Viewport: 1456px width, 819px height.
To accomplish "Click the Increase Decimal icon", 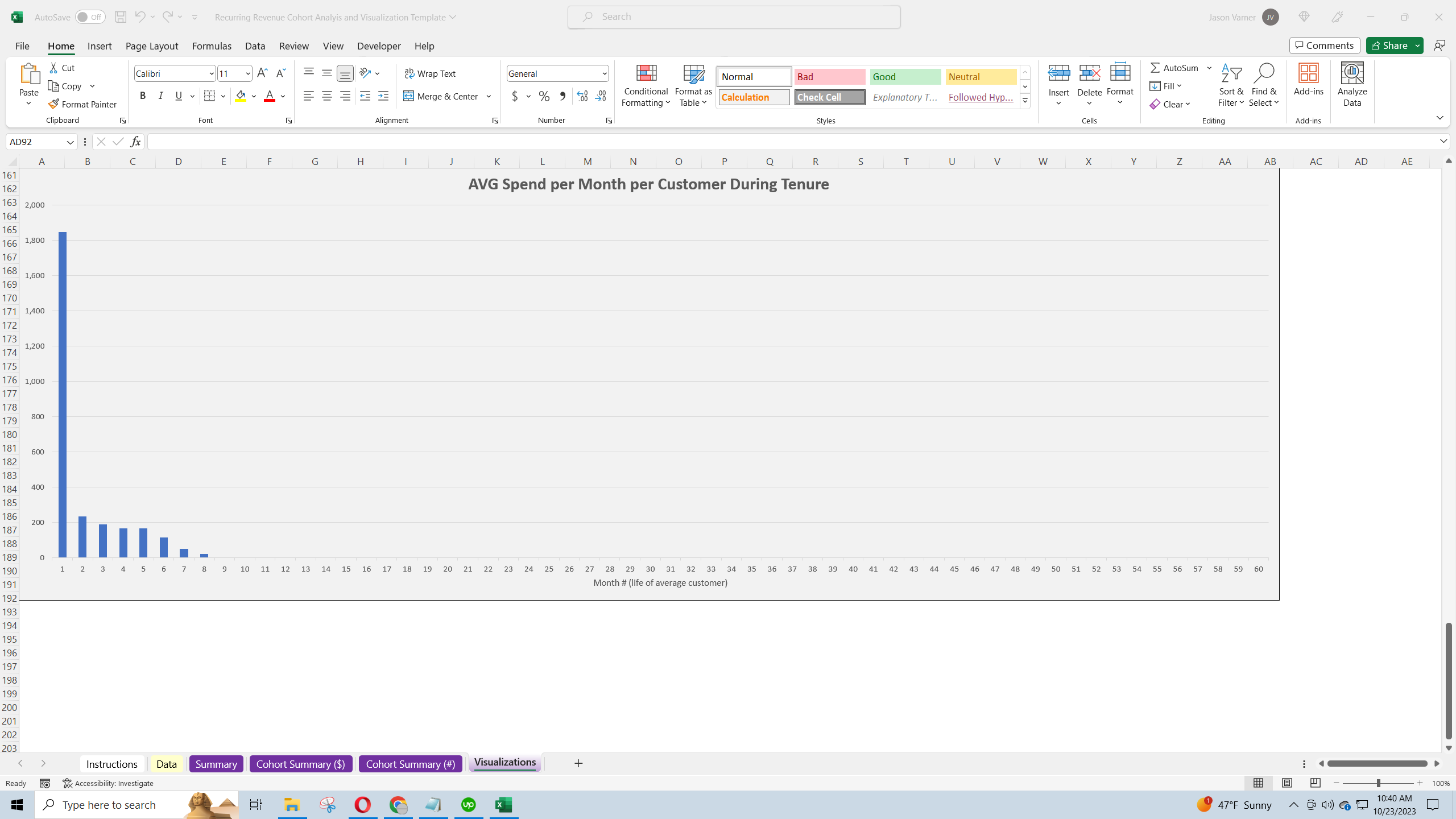I will (581, 96).
